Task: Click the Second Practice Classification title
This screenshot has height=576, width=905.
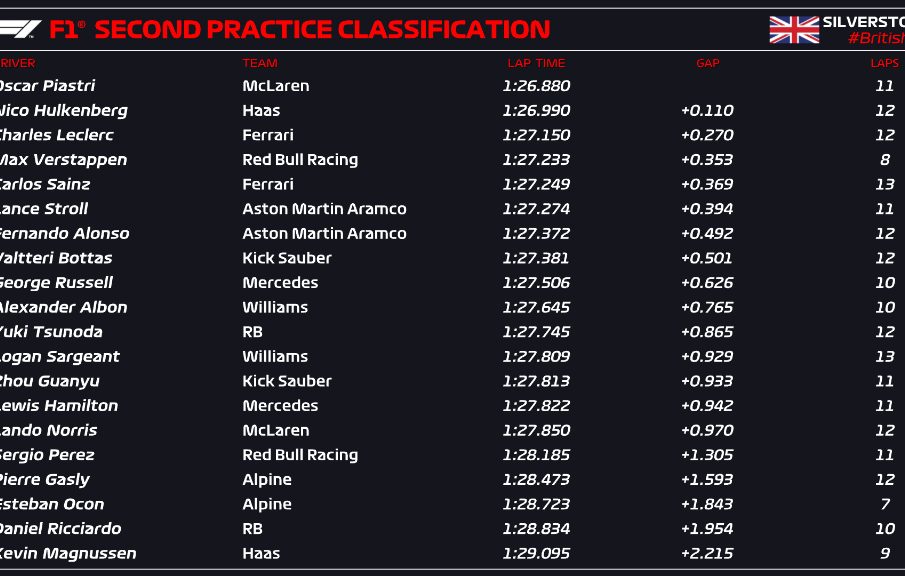Action: [x=322, y=29]
